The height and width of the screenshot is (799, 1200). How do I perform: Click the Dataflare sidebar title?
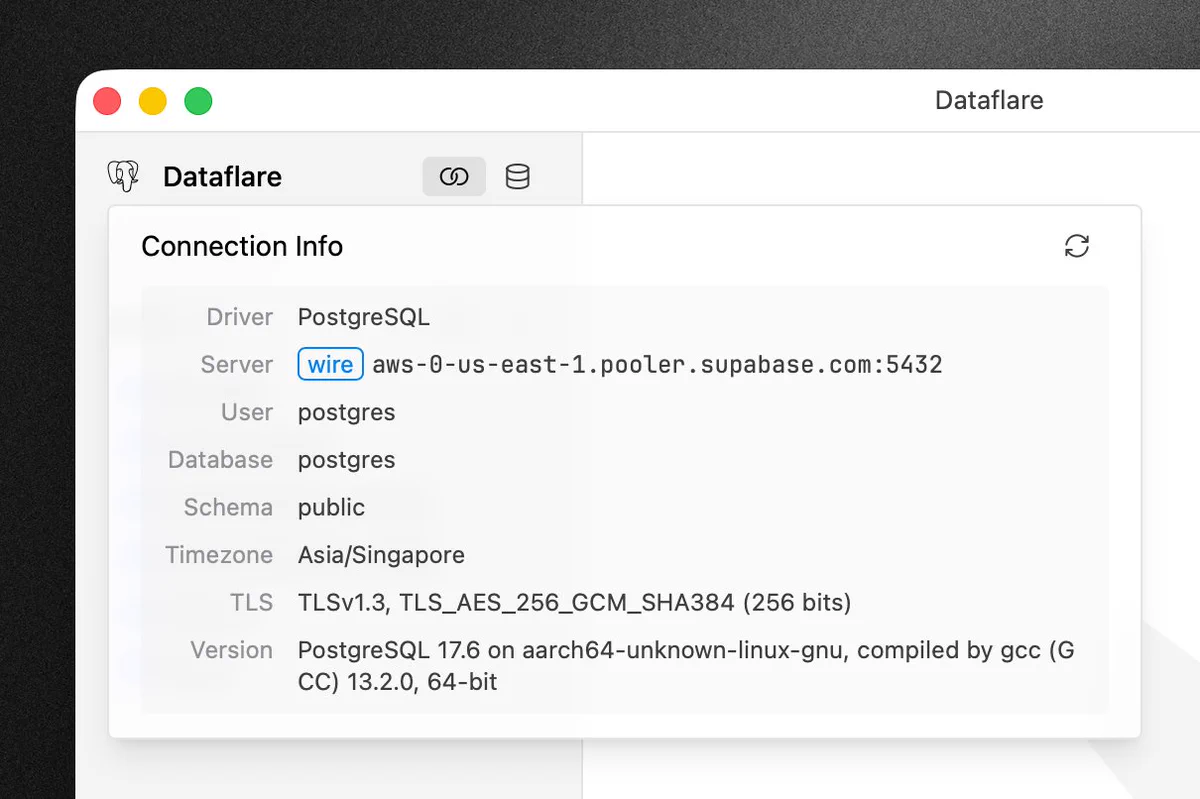[x=222, y=177]
